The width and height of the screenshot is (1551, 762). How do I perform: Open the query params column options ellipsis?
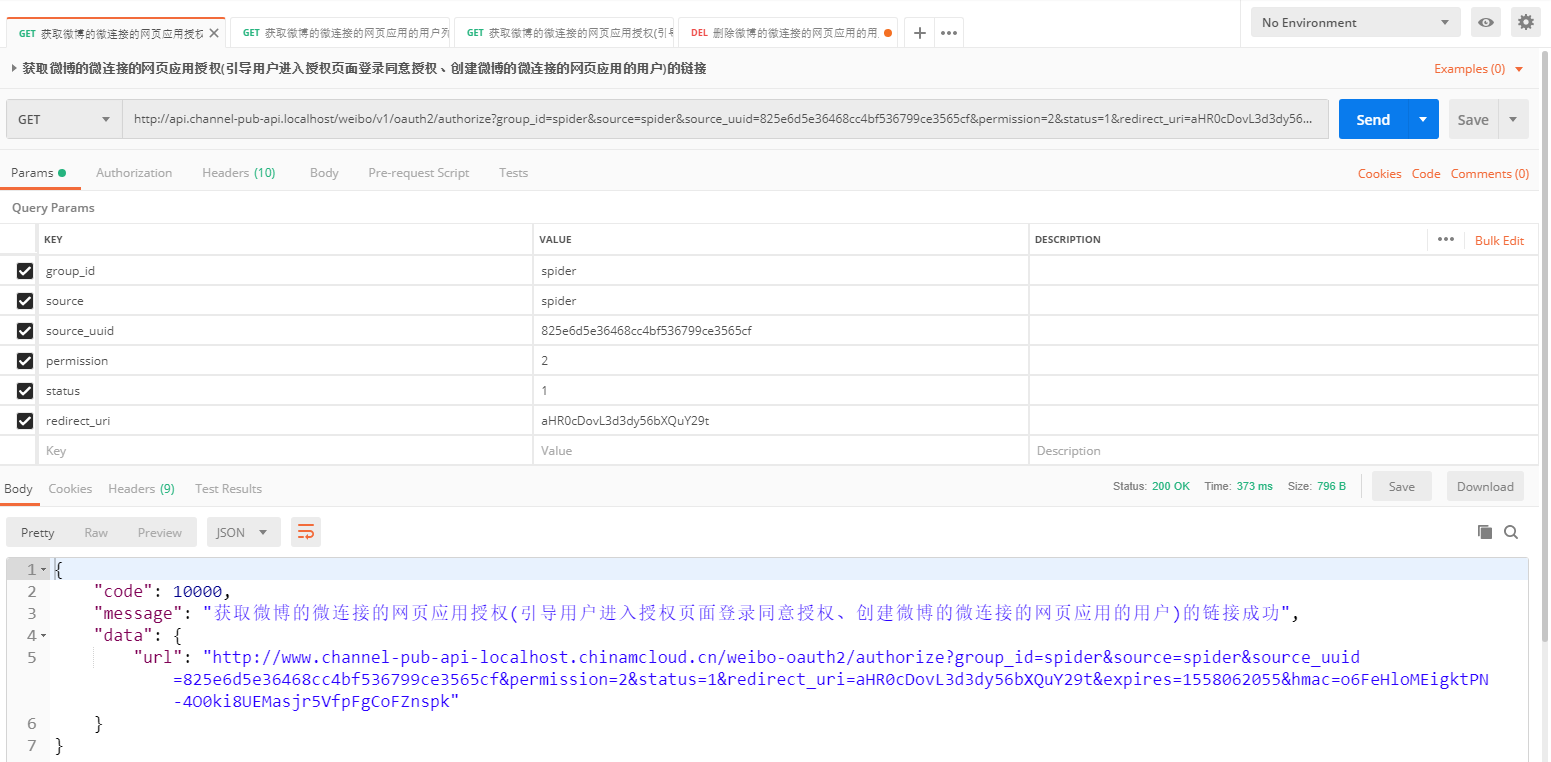(x=1445, y=239)
